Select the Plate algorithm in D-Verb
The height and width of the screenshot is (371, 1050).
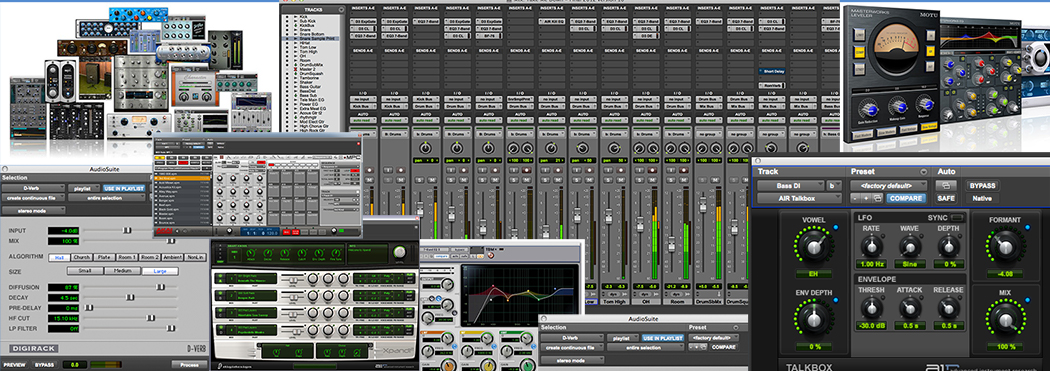104,257
